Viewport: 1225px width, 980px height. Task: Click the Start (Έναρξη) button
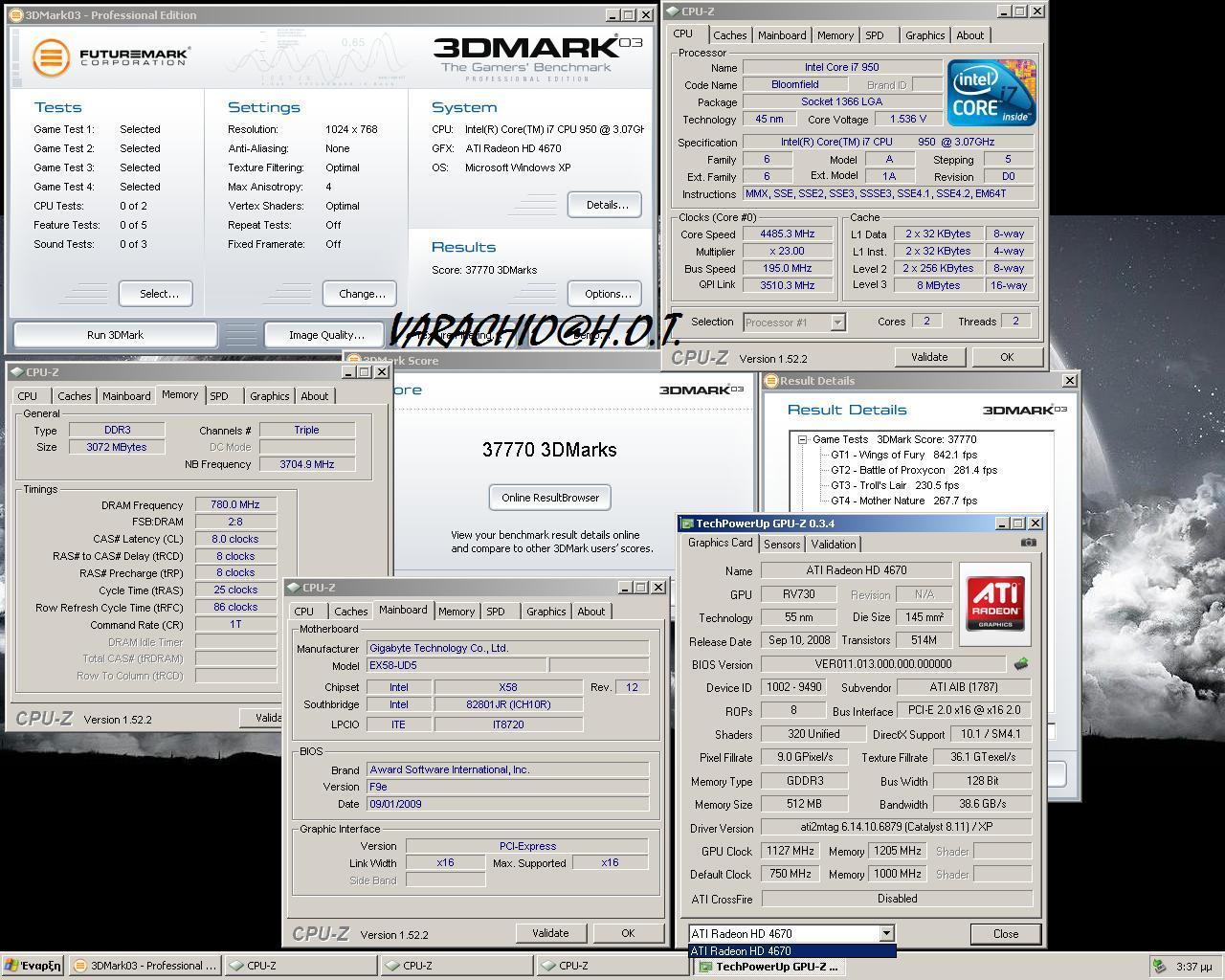33,966
